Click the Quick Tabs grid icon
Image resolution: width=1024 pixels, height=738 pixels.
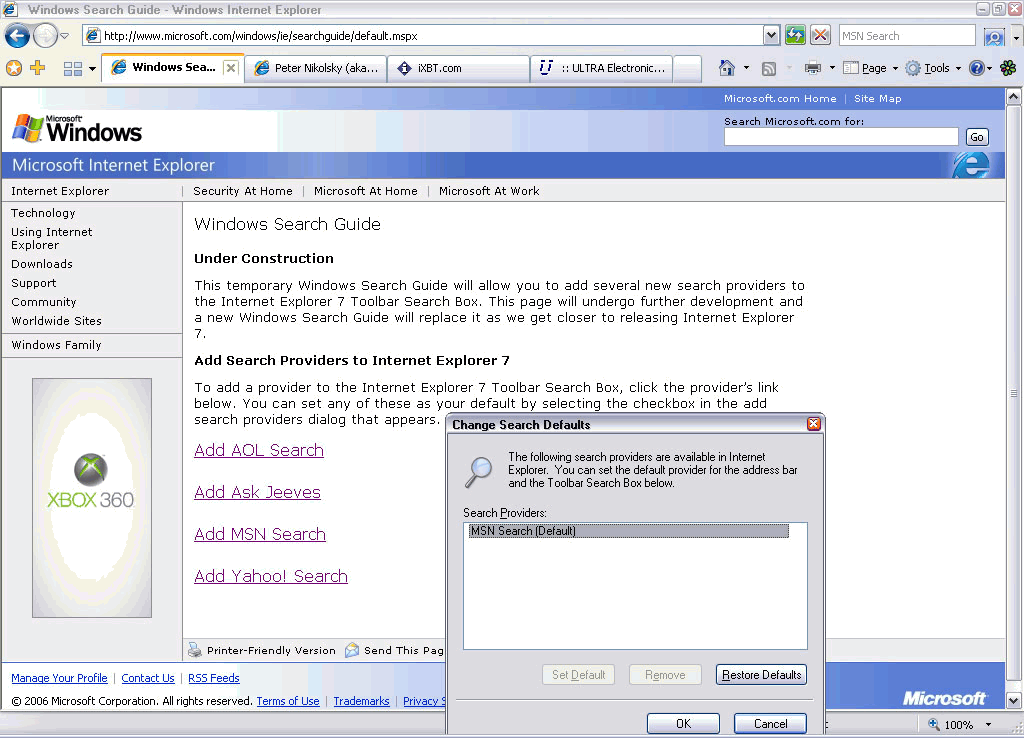tap(72, 69)
